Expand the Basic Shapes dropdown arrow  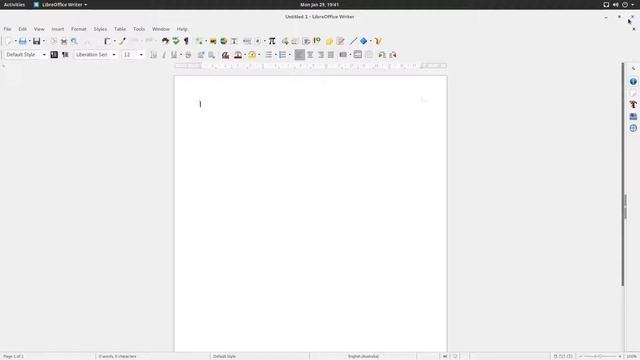[x=370, y=41]
